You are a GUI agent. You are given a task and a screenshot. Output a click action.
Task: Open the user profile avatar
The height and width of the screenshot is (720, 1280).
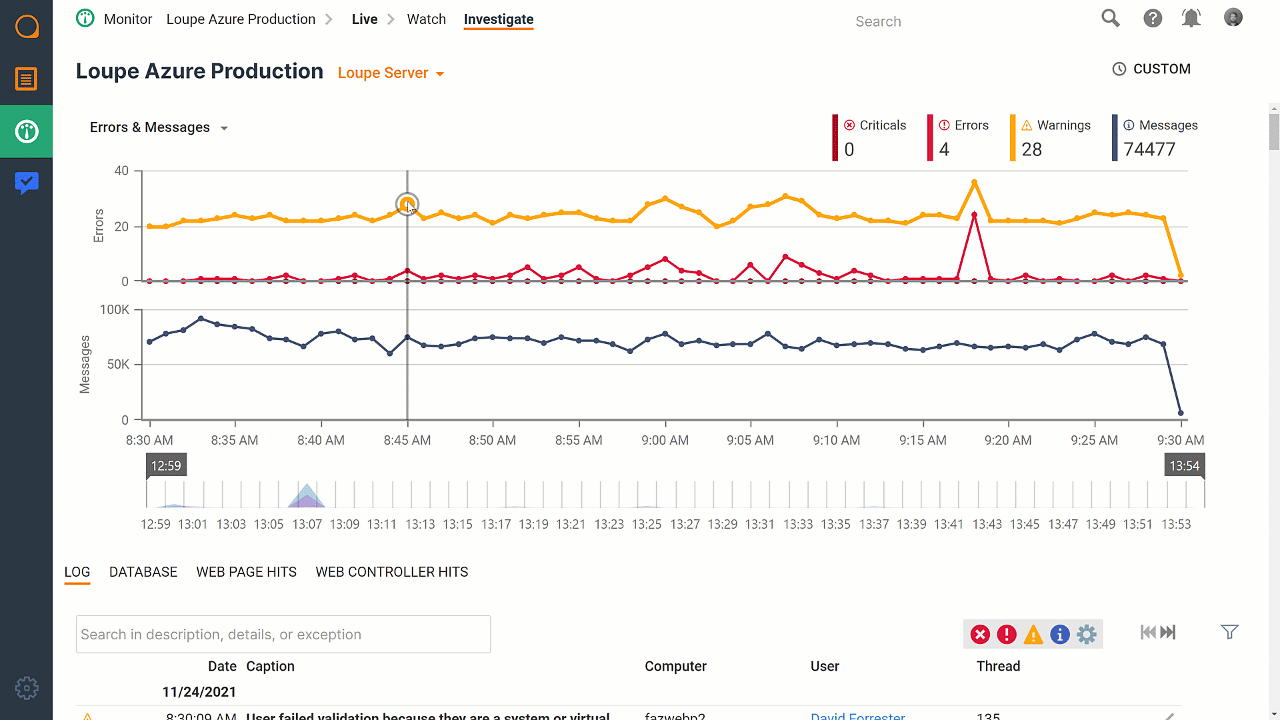tap(1233, 17)
